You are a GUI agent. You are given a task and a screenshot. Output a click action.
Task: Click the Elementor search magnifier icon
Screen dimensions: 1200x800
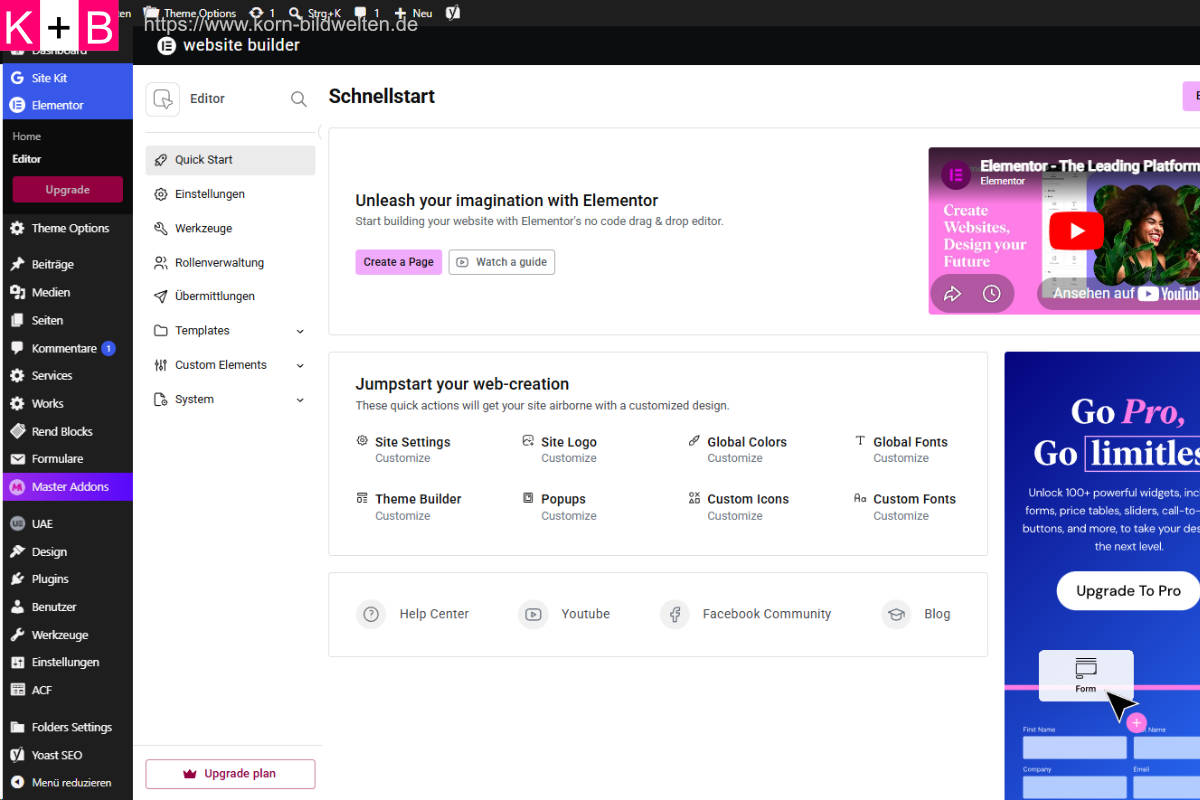[298, 99]
